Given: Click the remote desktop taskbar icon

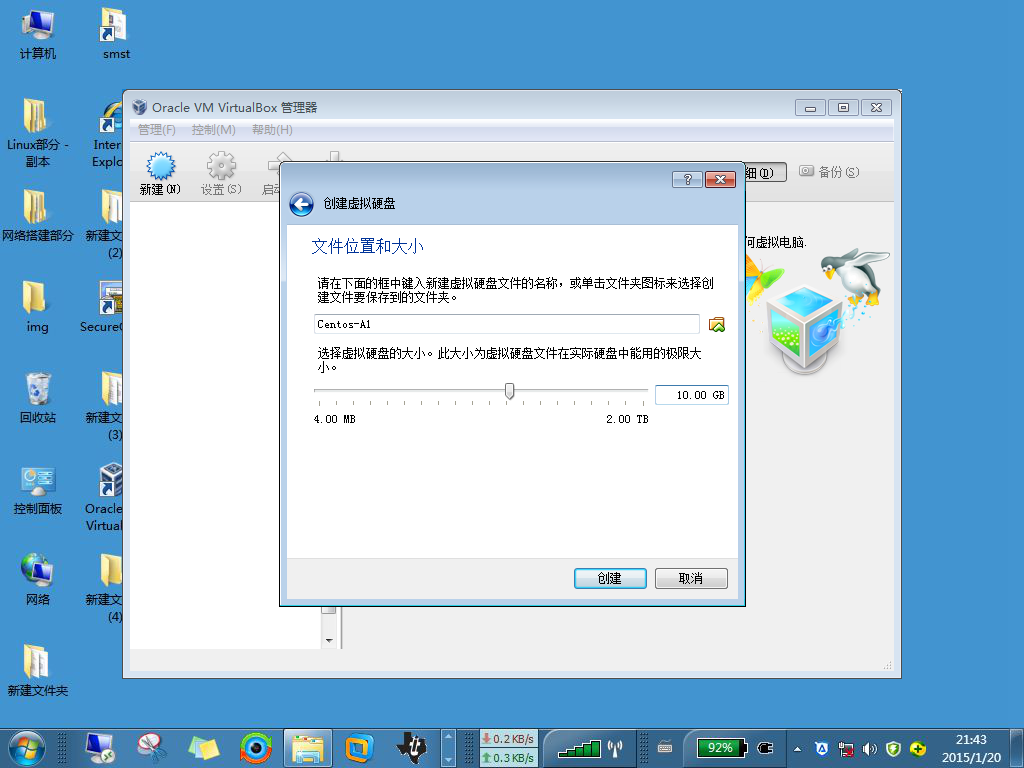Looking at the screenshot, I should point(100,748).
